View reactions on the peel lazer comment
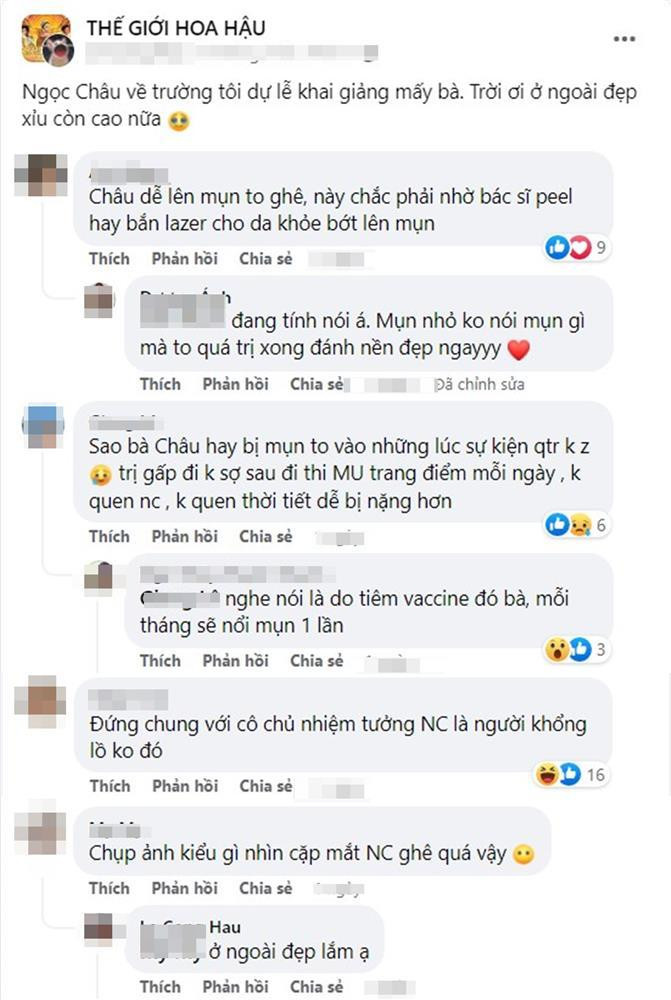 pyautogui.click(x=577, y=247)
